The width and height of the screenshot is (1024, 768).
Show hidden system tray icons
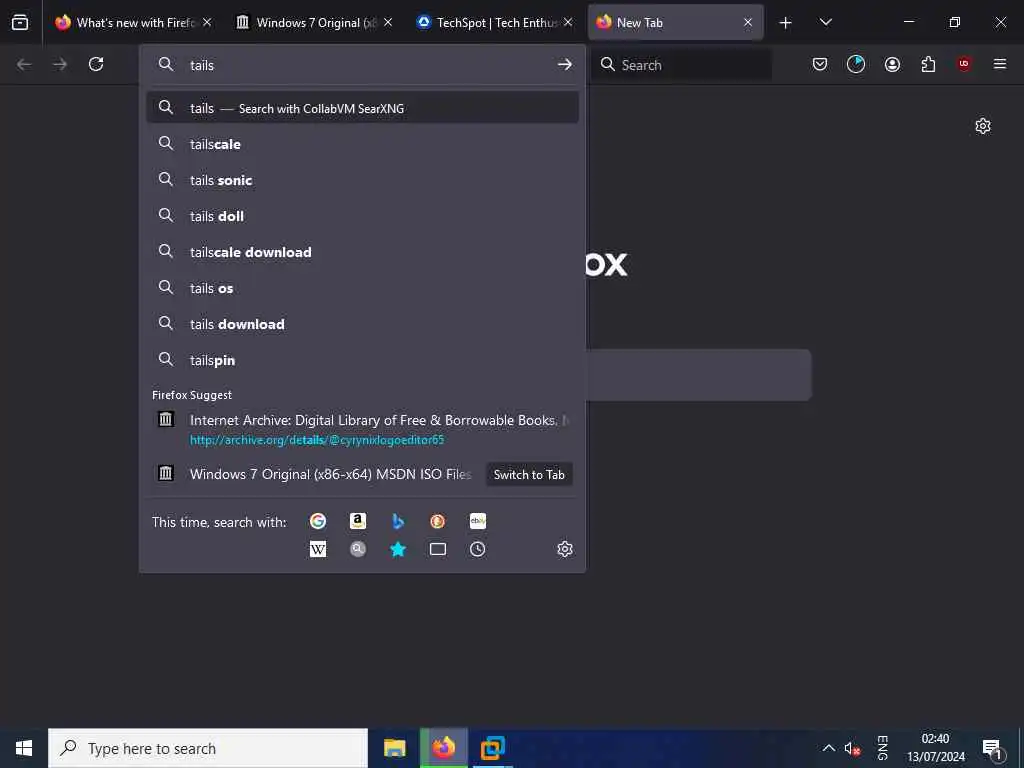828,748
